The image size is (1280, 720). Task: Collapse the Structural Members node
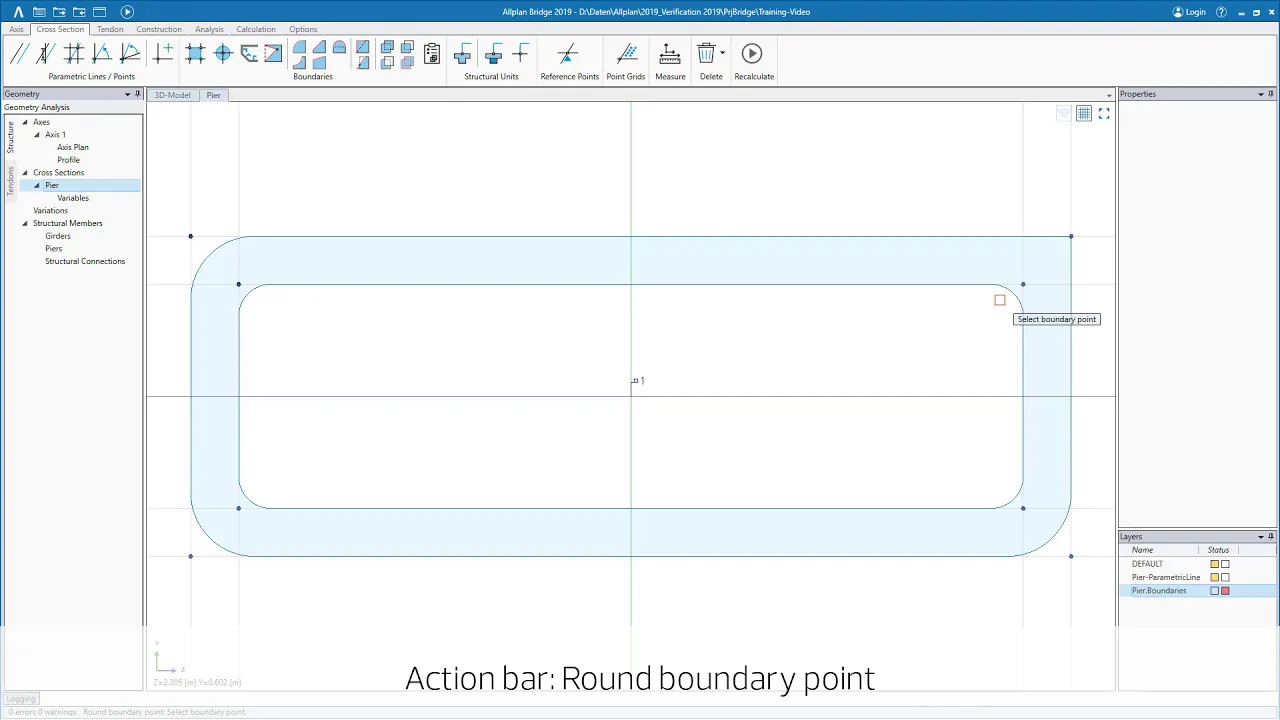point(25,223)
